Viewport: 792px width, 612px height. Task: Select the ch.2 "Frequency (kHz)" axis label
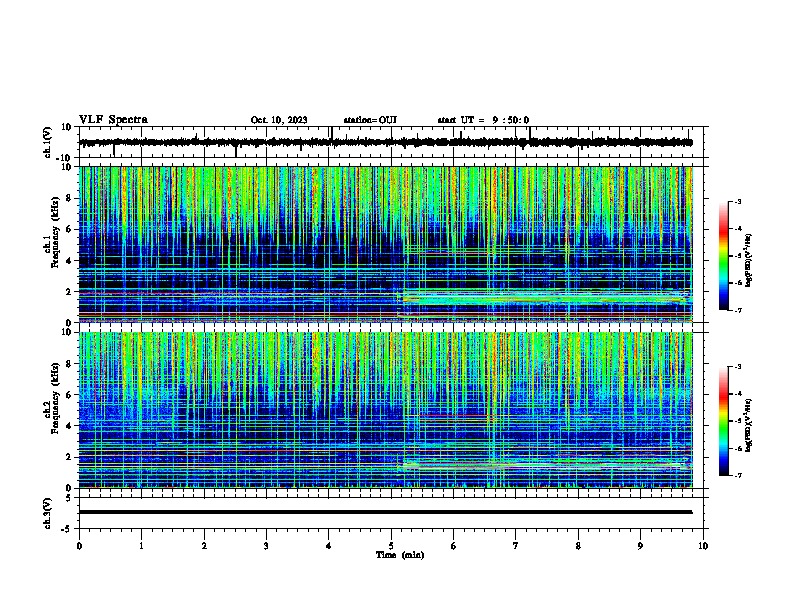click(56, 398)
